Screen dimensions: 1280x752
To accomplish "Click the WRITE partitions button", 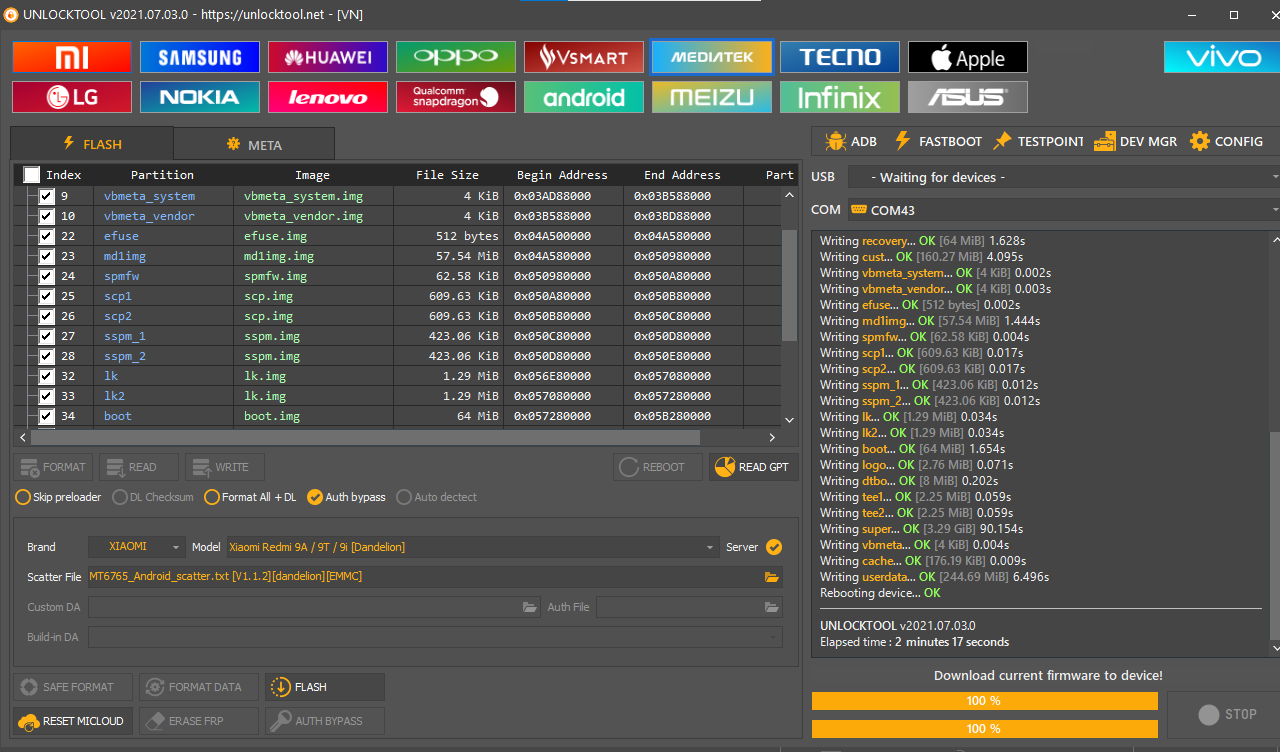I will point(225,467).
